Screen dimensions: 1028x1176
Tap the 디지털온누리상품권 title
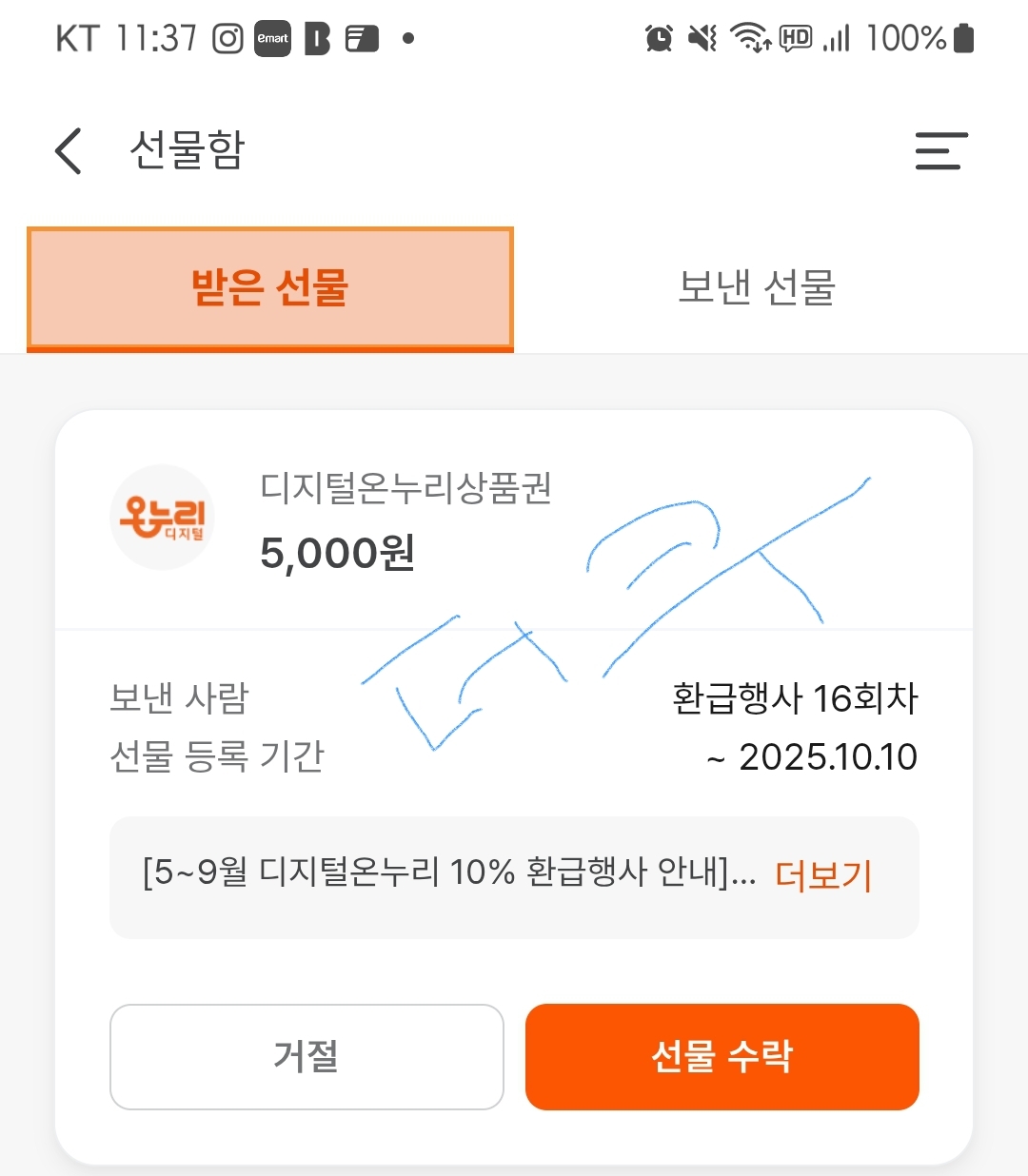click(406, 488)
